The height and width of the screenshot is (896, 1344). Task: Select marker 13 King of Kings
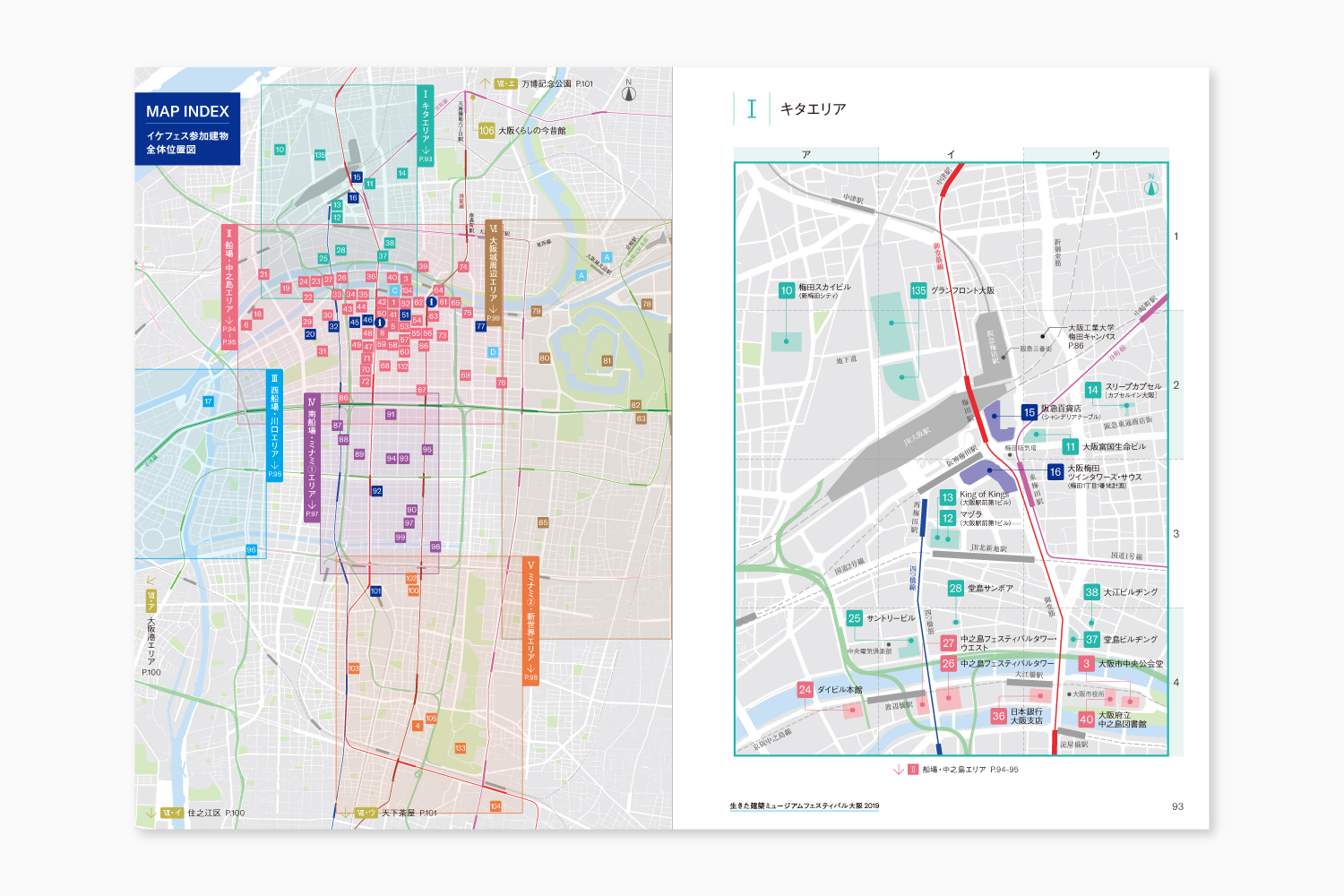pyautogui.click(x=947, y=497)
